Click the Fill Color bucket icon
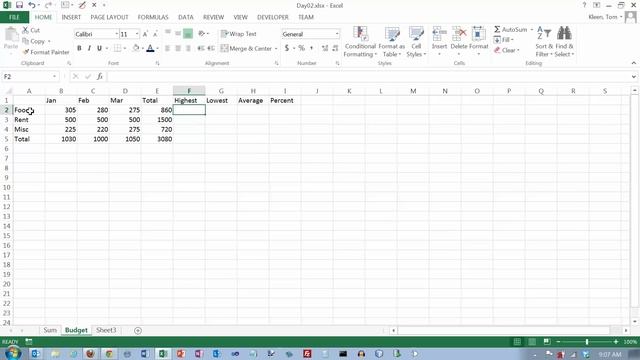 (x=136, y=48)
